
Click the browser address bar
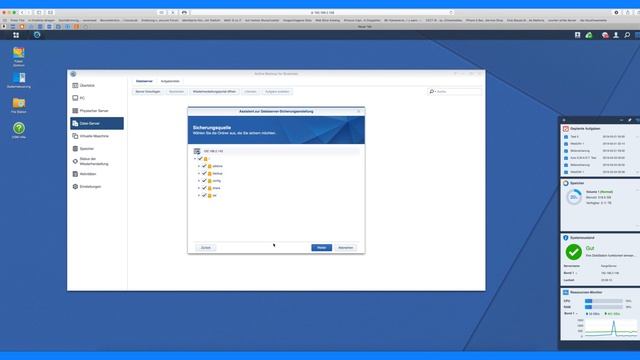(322, 13)
